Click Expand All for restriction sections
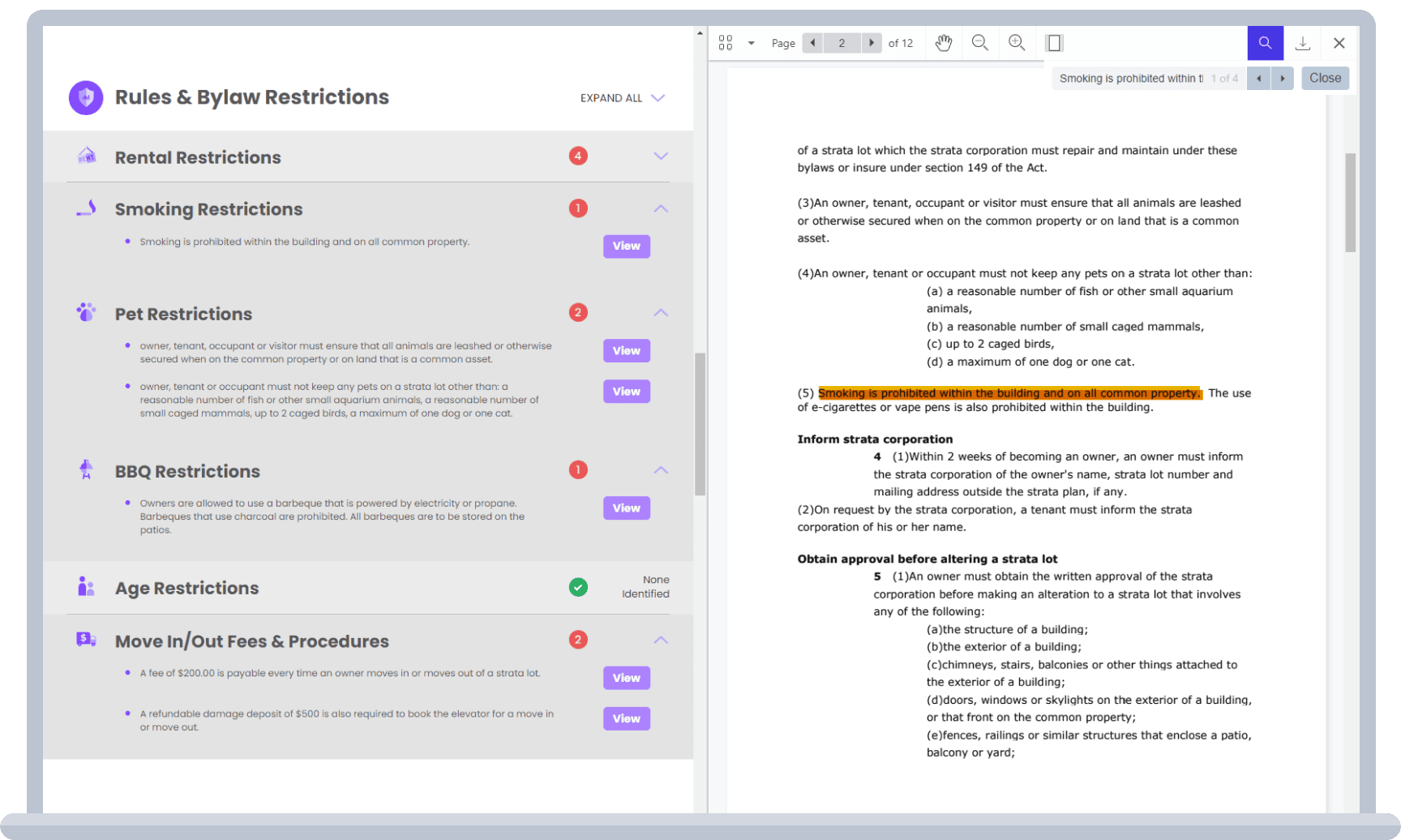Image resolution: width=1401 pixels, height=840 pixels. point(622,98)
